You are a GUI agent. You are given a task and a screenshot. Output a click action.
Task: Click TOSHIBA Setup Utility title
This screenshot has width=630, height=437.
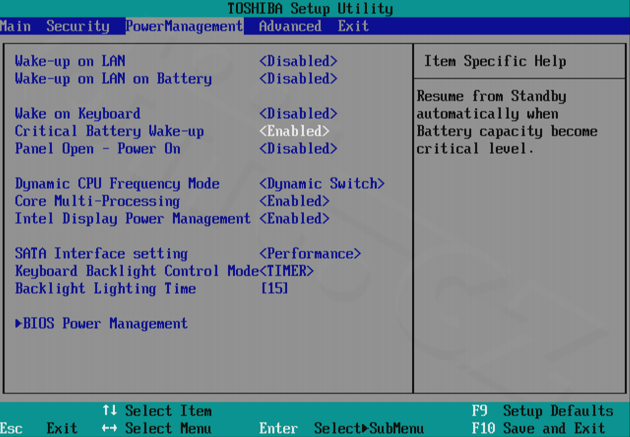(x=310, y=8)
